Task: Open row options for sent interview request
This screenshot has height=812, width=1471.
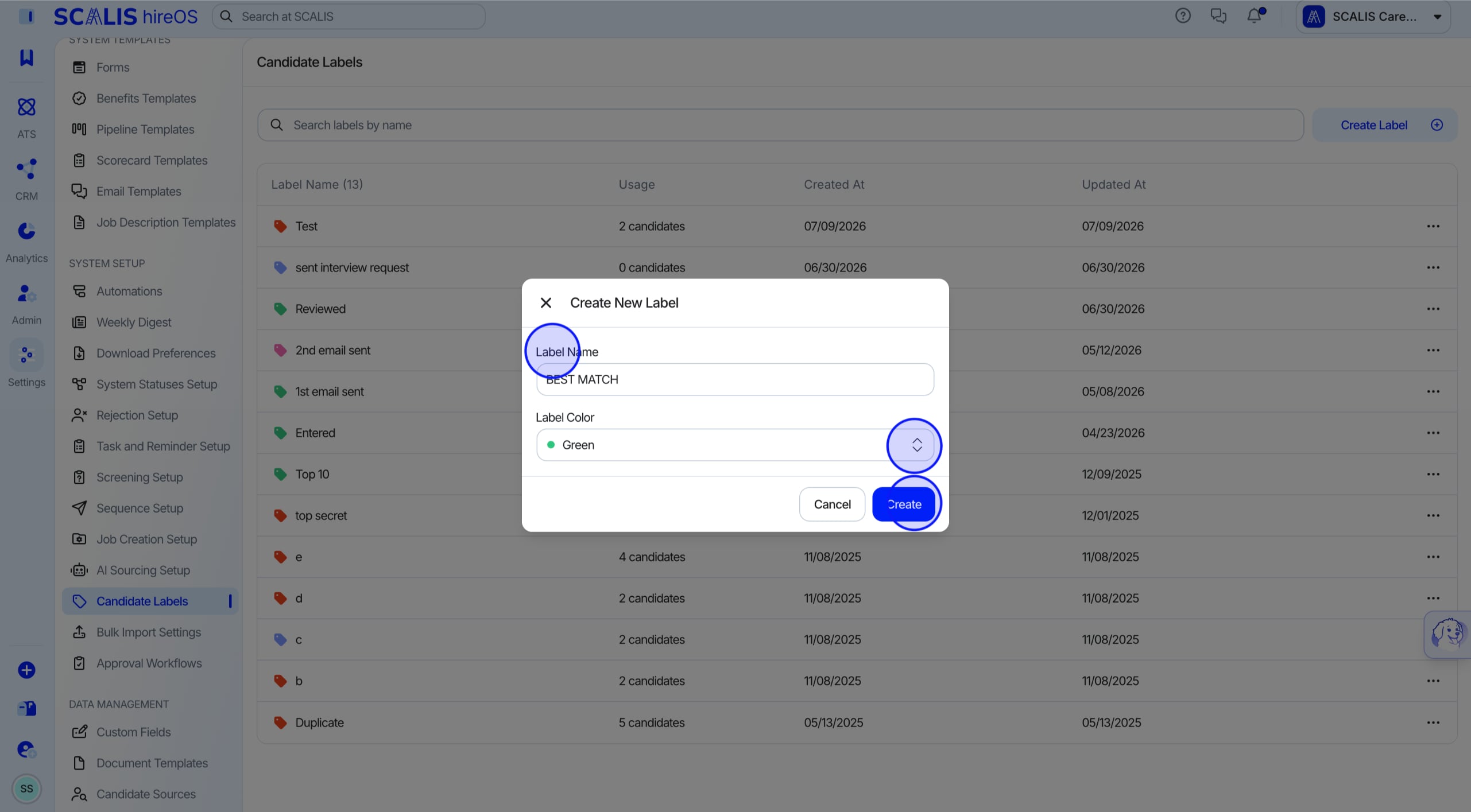Action: click(x=1433, y=267)
